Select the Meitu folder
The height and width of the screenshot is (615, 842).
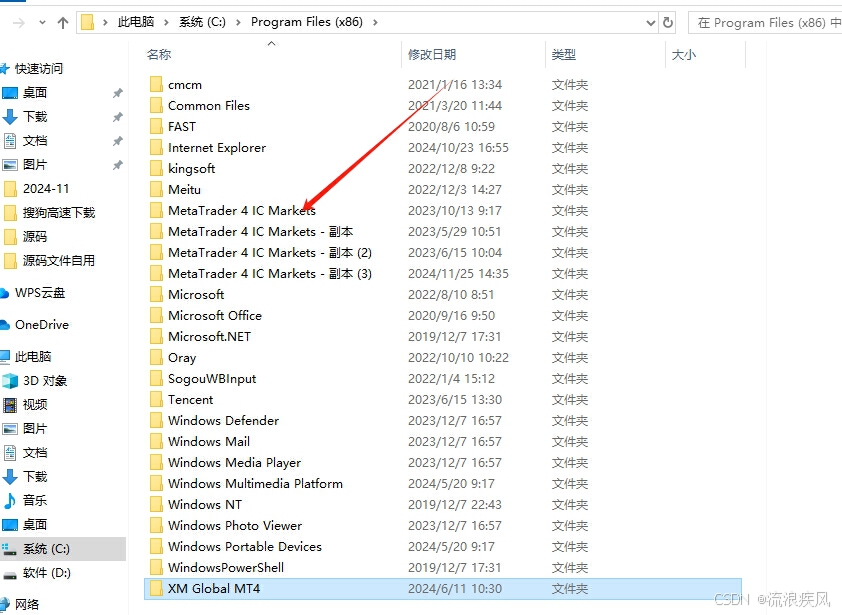(x=184, y=190)
